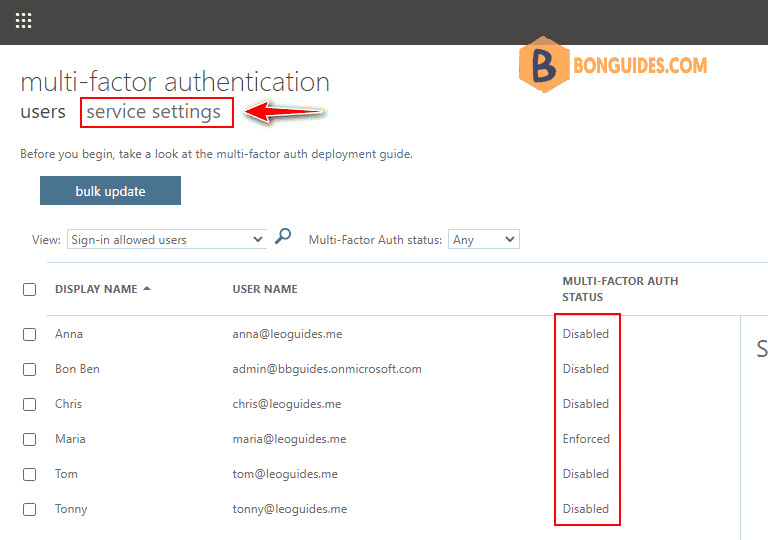Toggle the checkbox for Tonny

[30, 509]
